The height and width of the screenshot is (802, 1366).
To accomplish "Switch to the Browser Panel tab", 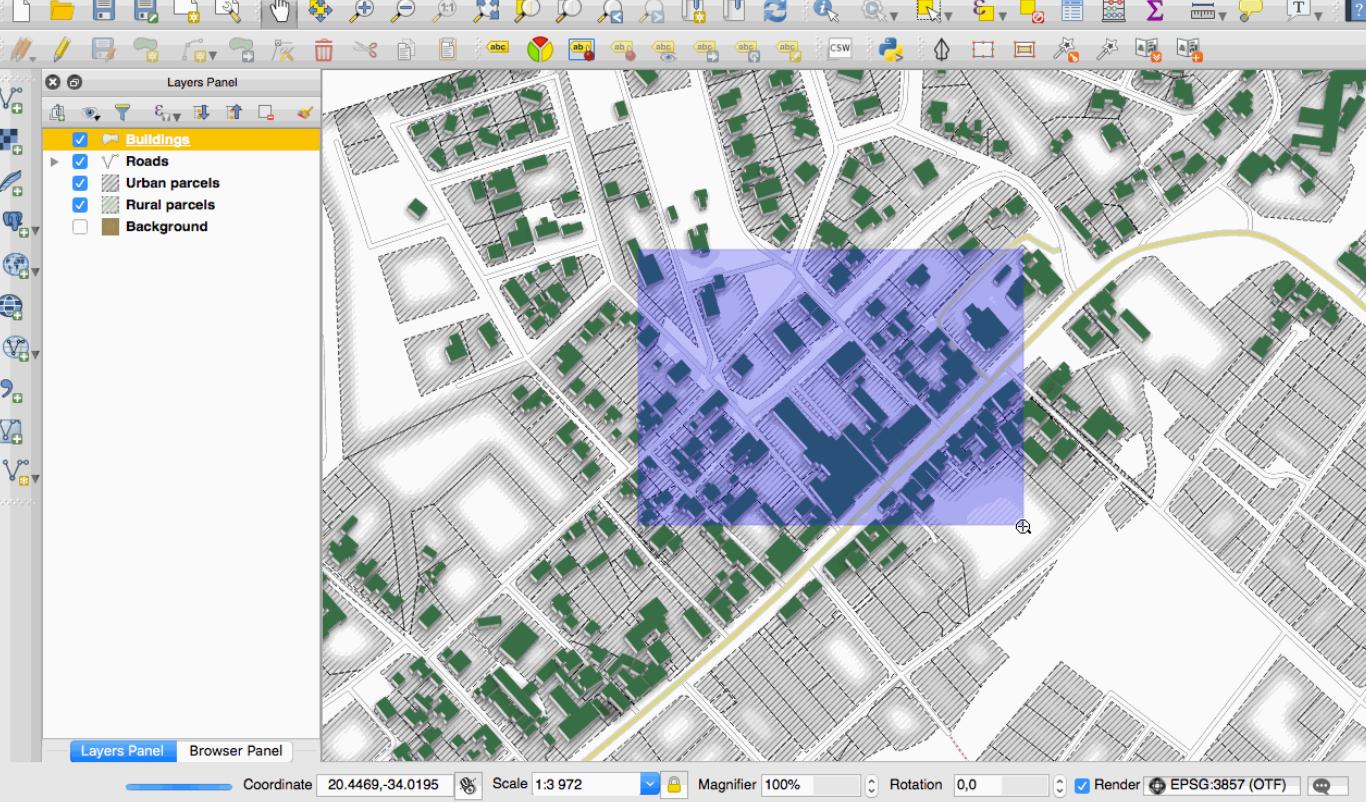I will 235,751.
